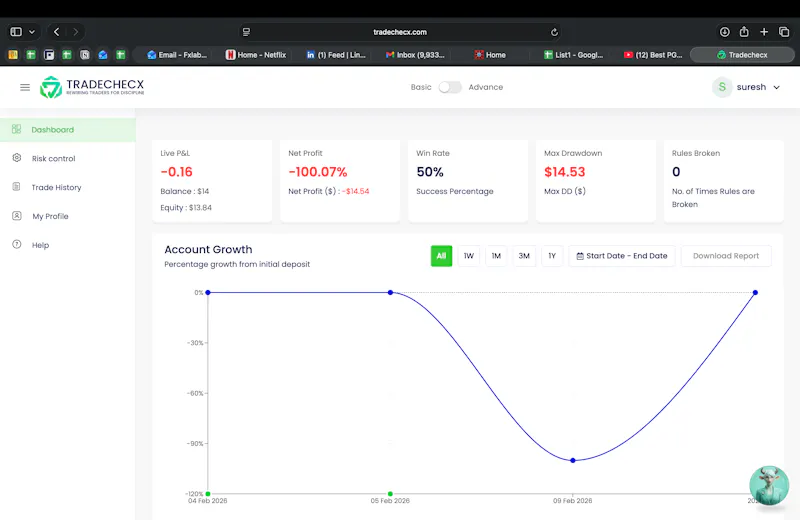This screenshot has width=800, height=520.
Task: Open Dashboard in the sidebar
Action: [67, 130]
